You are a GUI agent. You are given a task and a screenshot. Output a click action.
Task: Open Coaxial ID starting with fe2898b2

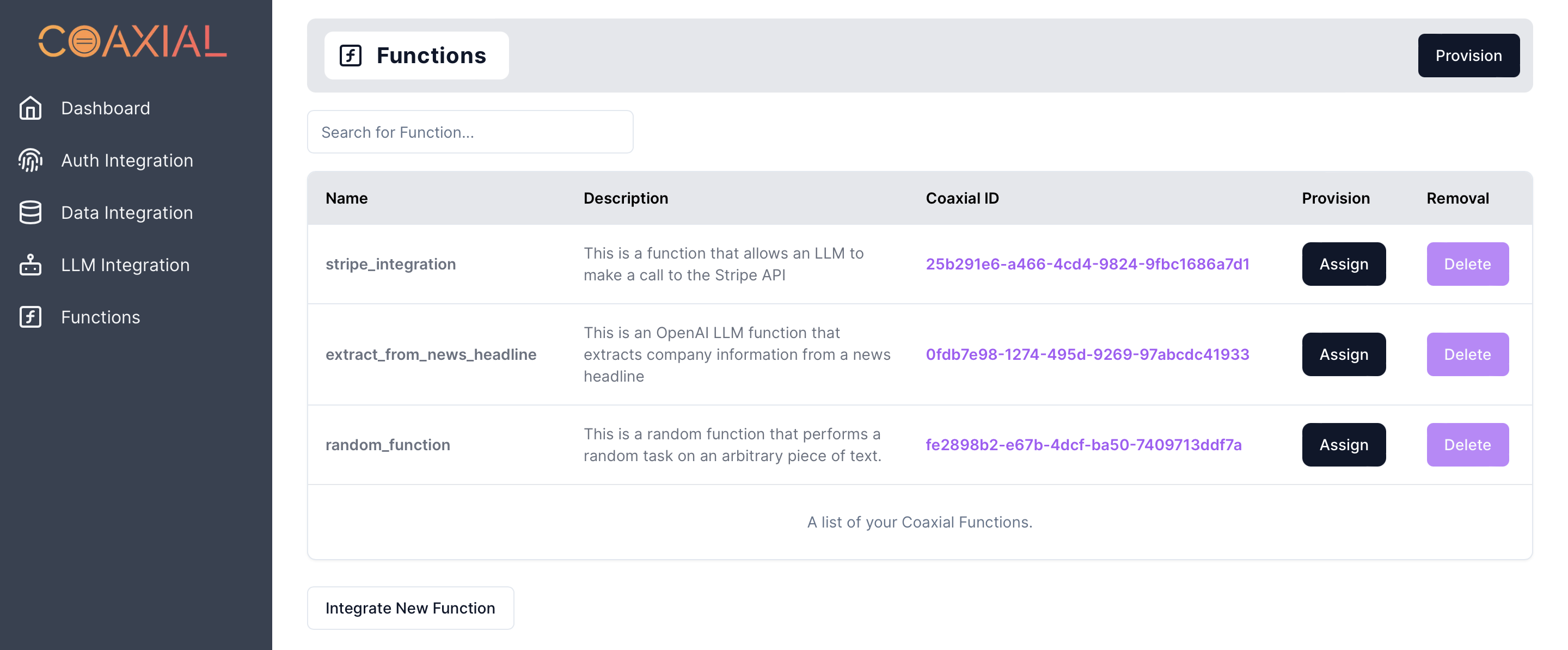[x=1083, y=445]
